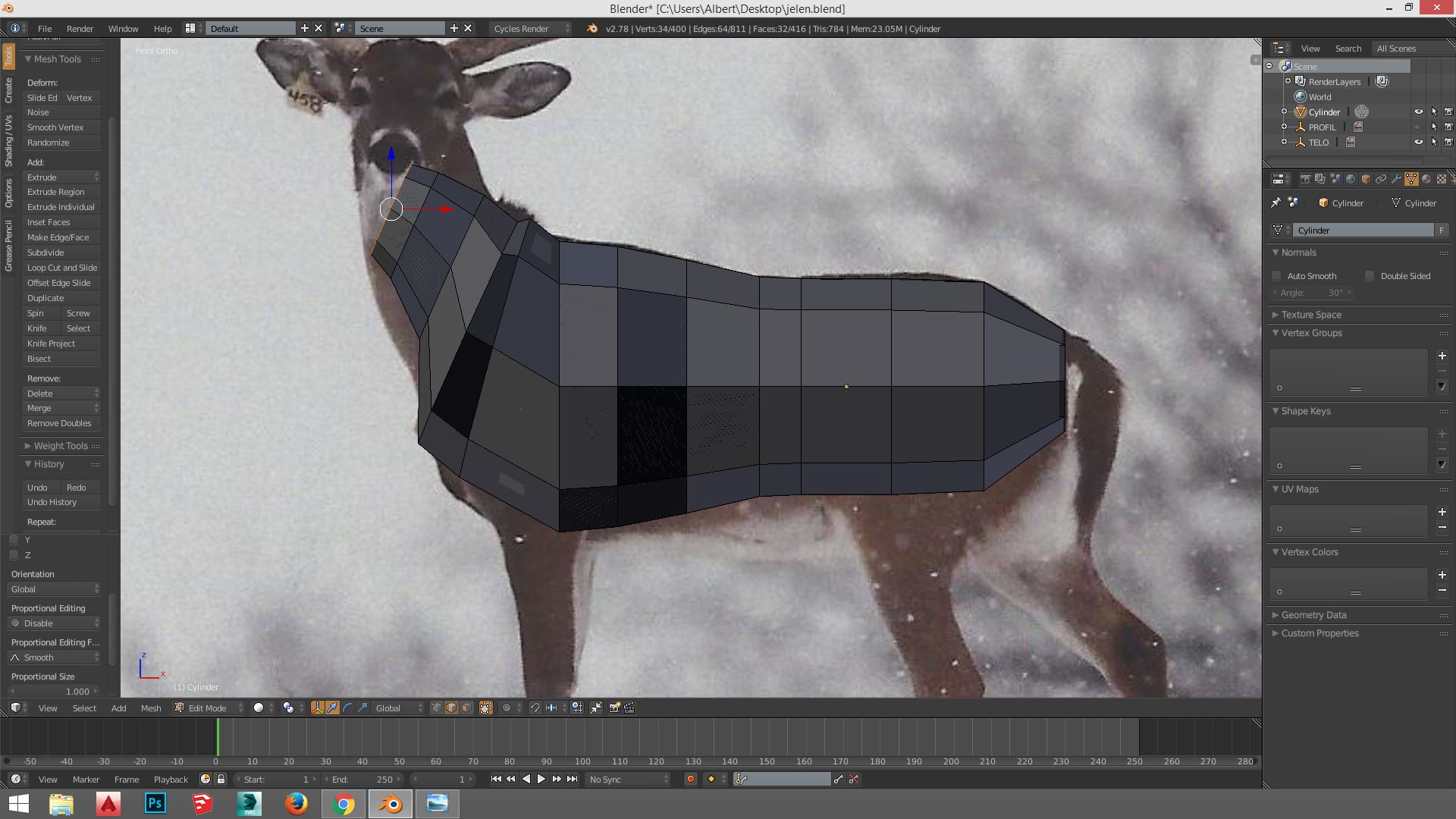Click the Loop Cut and Slide button
1456x819 pixels.
pos(61,268)
